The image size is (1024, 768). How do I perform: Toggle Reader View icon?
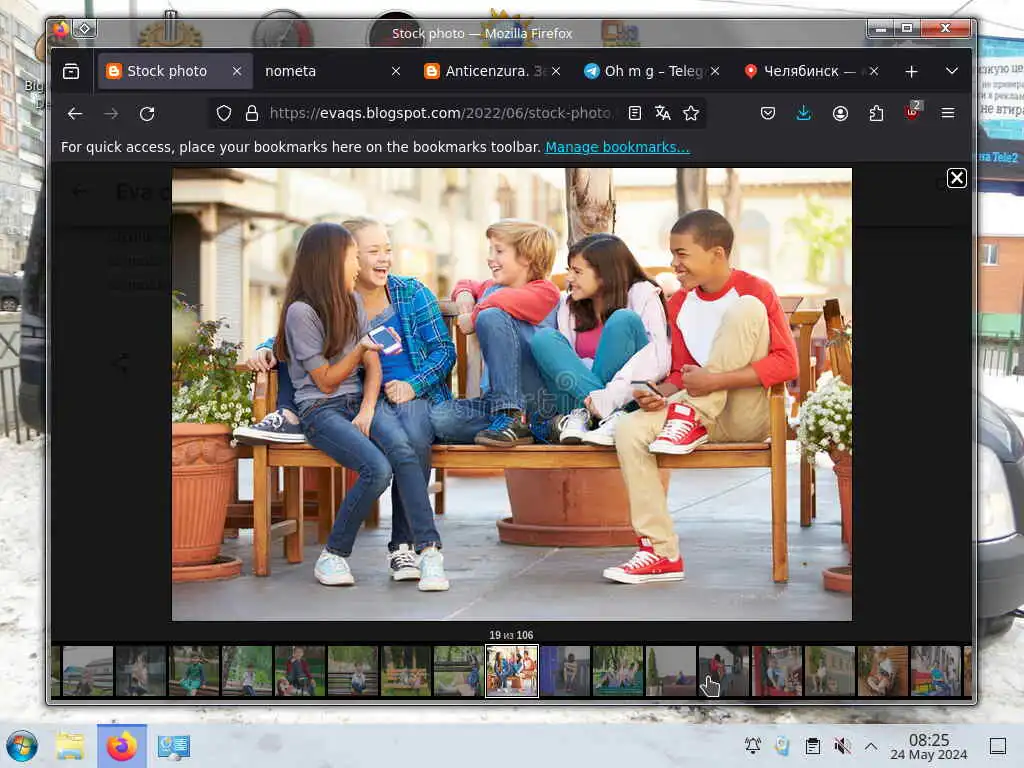634,114
